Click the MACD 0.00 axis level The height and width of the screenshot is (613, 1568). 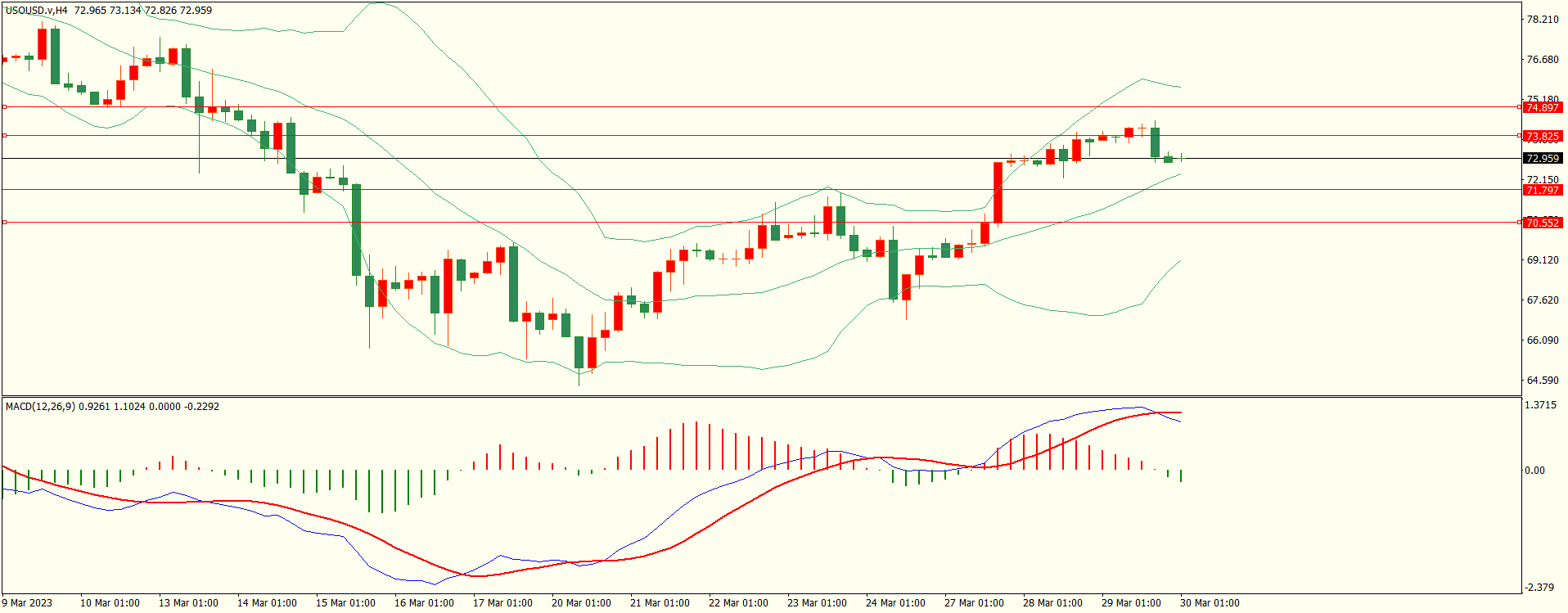[1535, 471]
